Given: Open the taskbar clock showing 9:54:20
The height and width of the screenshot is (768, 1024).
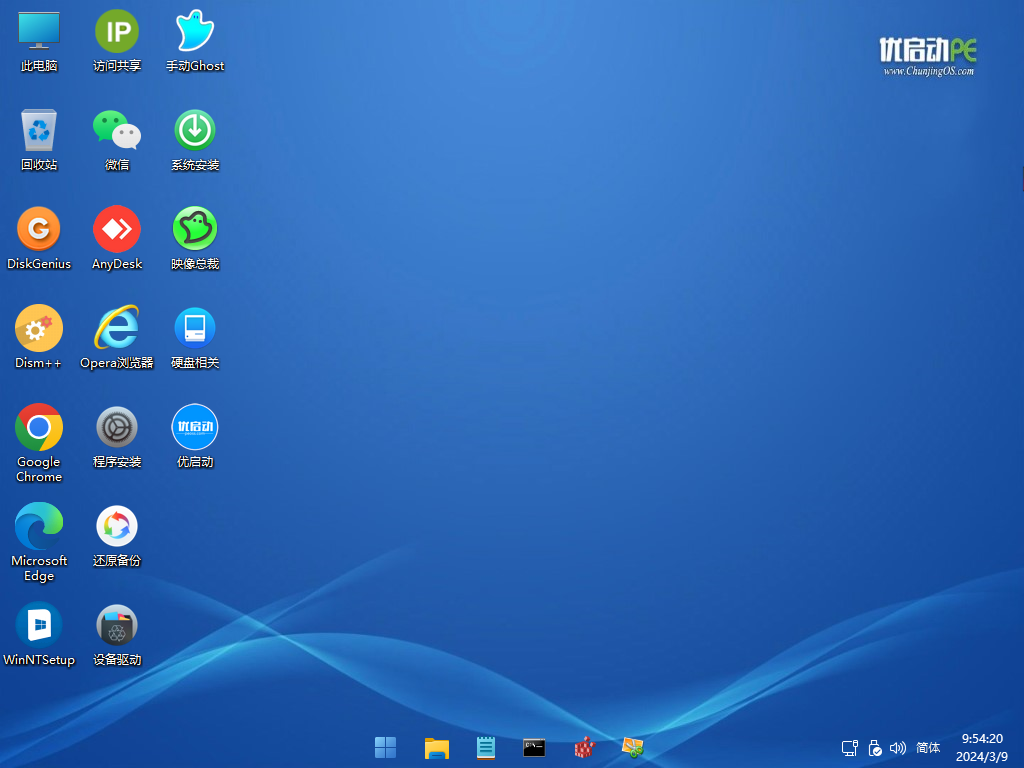Looking at the screenshot, I should click(982, 748).
